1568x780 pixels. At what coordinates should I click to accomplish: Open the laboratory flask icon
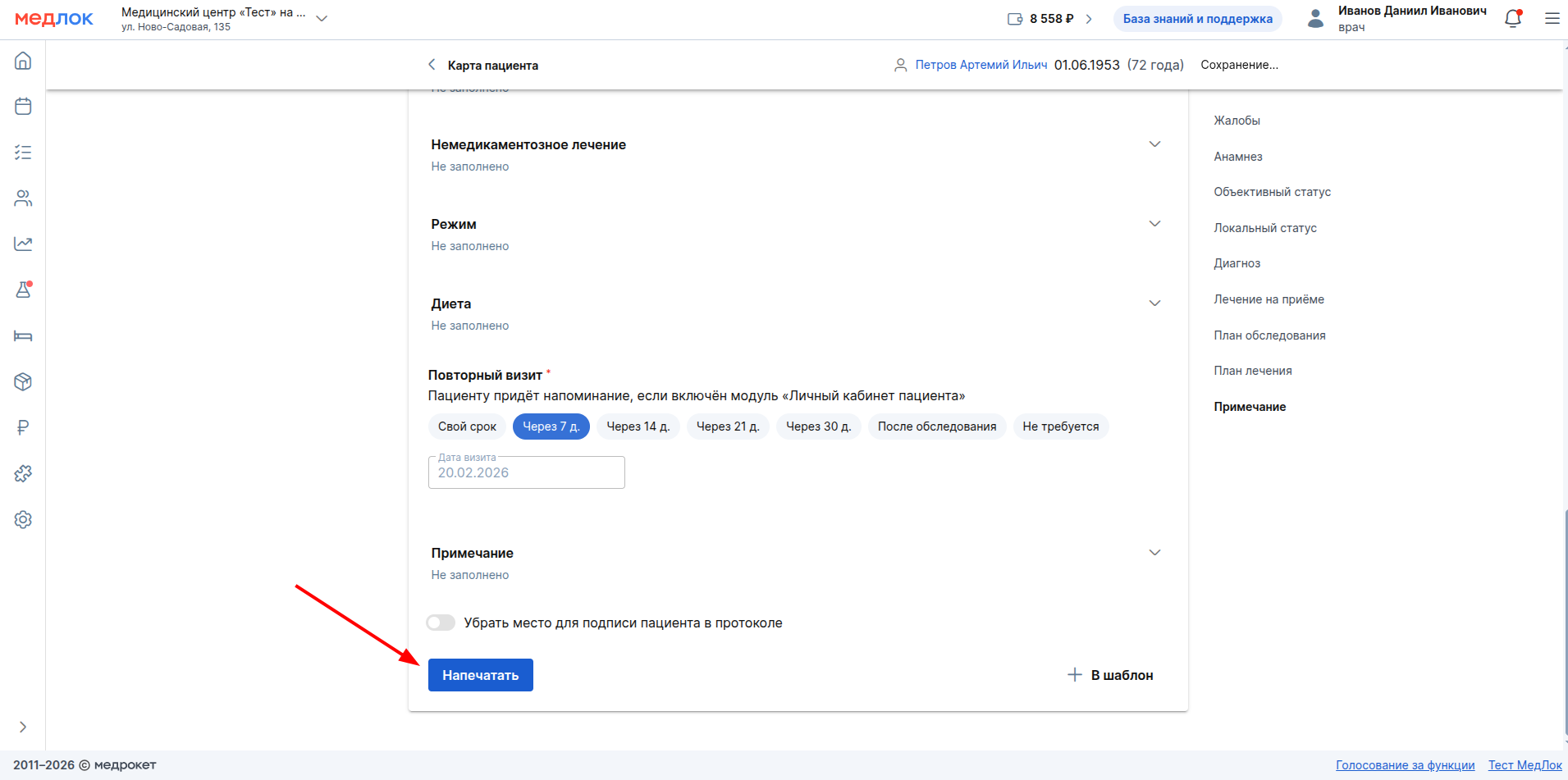(x=23, y=290)
